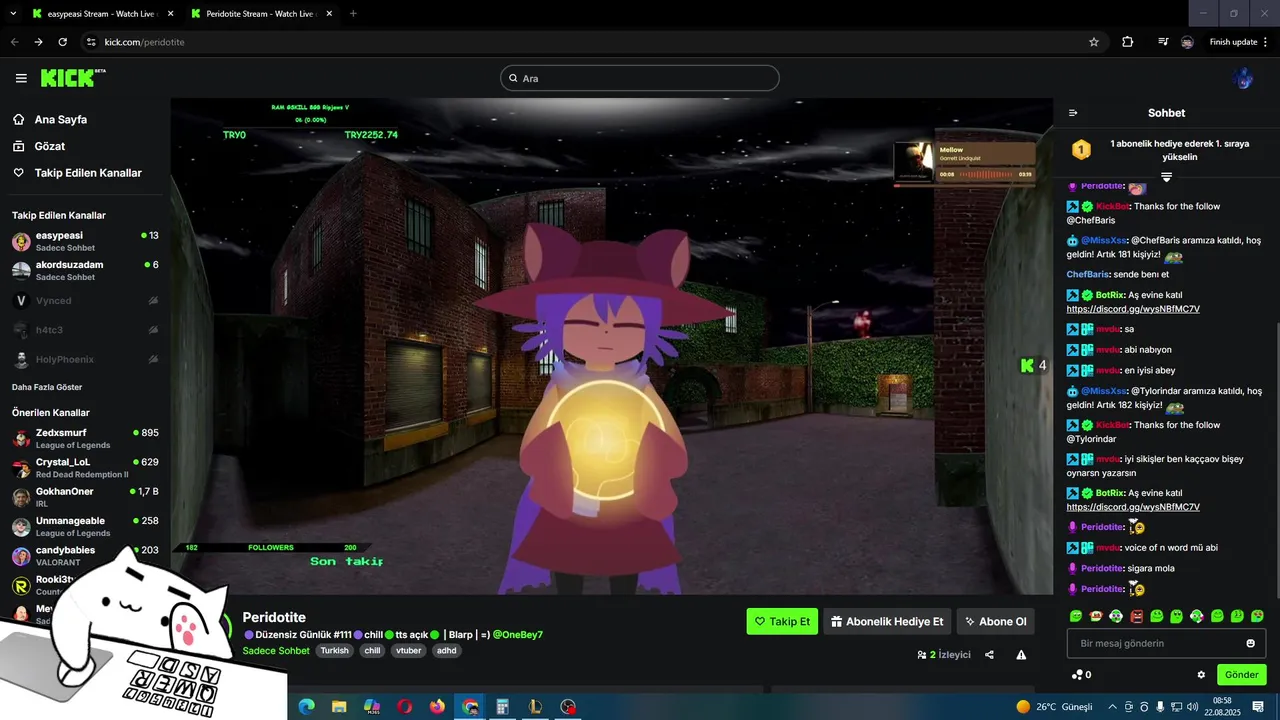Open the Zedxsmurf recommended channel

[x=85, y=438]
